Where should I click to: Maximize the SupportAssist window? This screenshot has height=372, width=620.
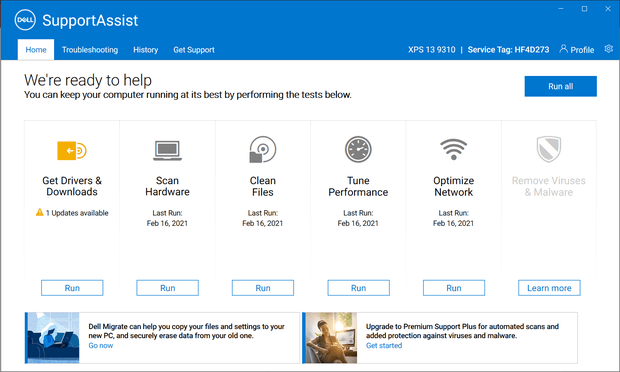click(584, 9)
